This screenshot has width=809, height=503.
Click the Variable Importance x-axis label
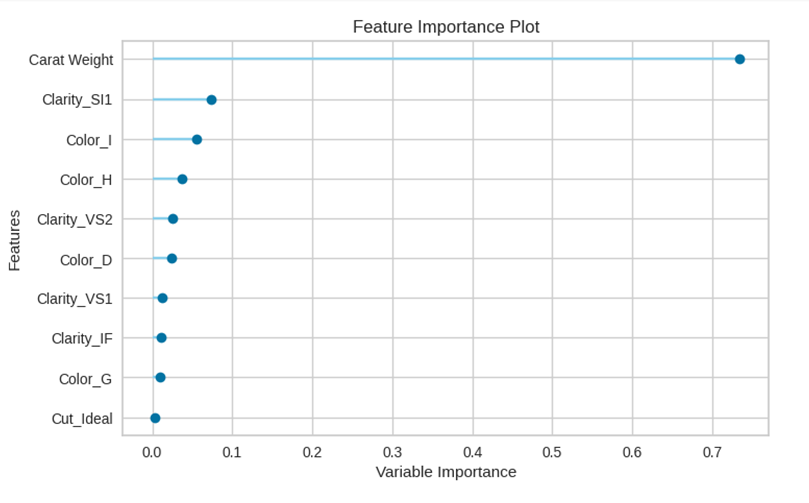pyautogui.click(x=446, y=472)
